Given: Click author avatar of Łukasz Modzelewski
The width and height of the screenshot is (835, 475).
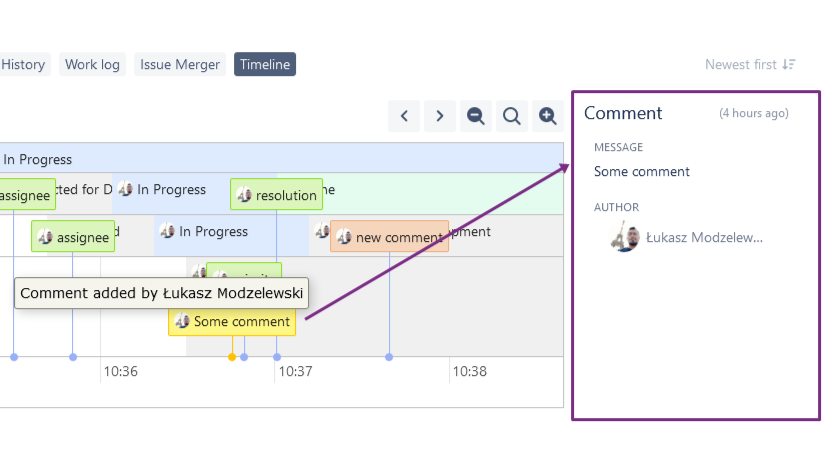Looking at the screenshot, I should tap(626, 238).
